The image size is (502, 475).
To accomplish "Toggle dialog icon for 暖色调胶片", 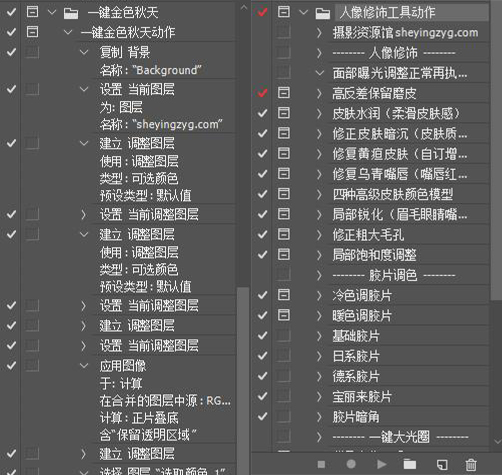I will [x=284, y=315].
